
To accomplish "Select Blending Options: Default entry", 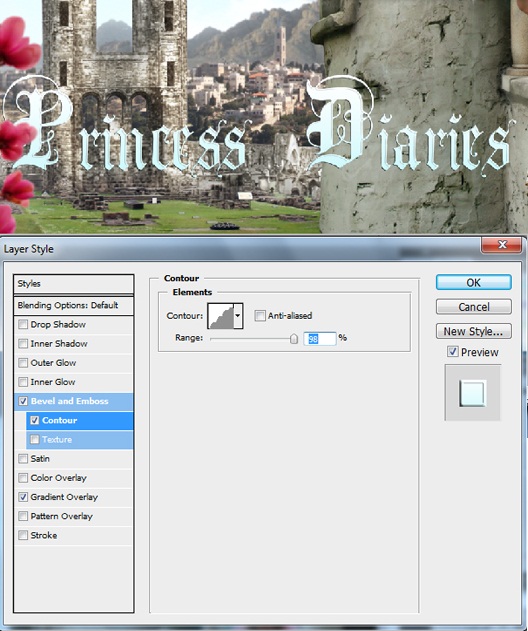I will (73, 305).
